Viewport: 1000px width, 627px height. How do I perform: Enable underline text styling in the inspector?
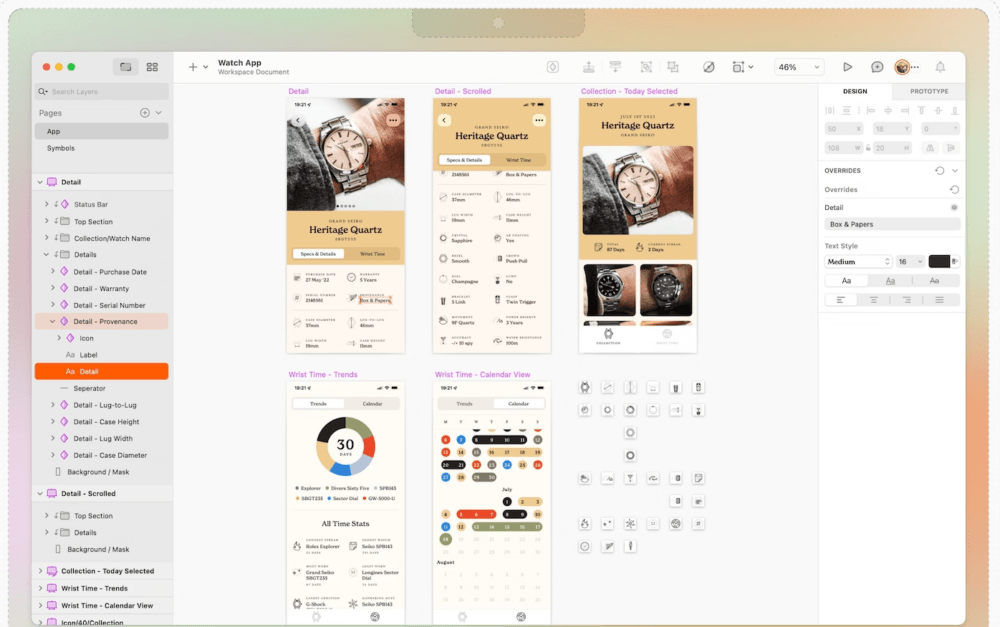click(890, 281)
